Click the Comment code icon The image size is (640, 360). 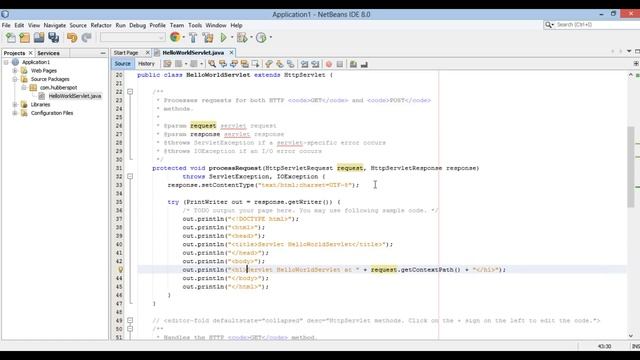353,64
